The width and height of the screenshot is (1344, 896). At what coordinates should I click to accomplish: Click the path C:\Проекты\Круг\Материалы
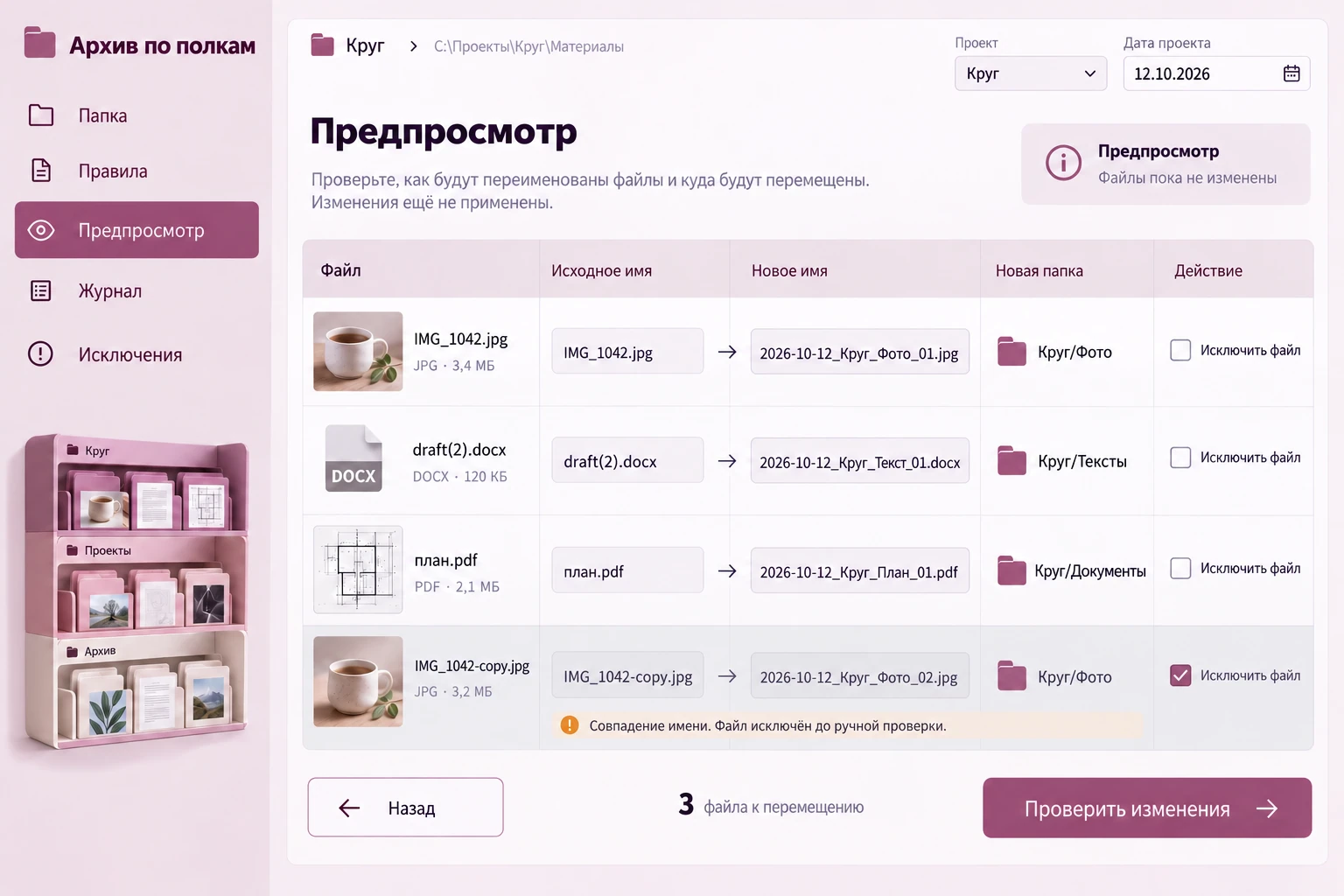pyautogui.click(x=528, y=46)
